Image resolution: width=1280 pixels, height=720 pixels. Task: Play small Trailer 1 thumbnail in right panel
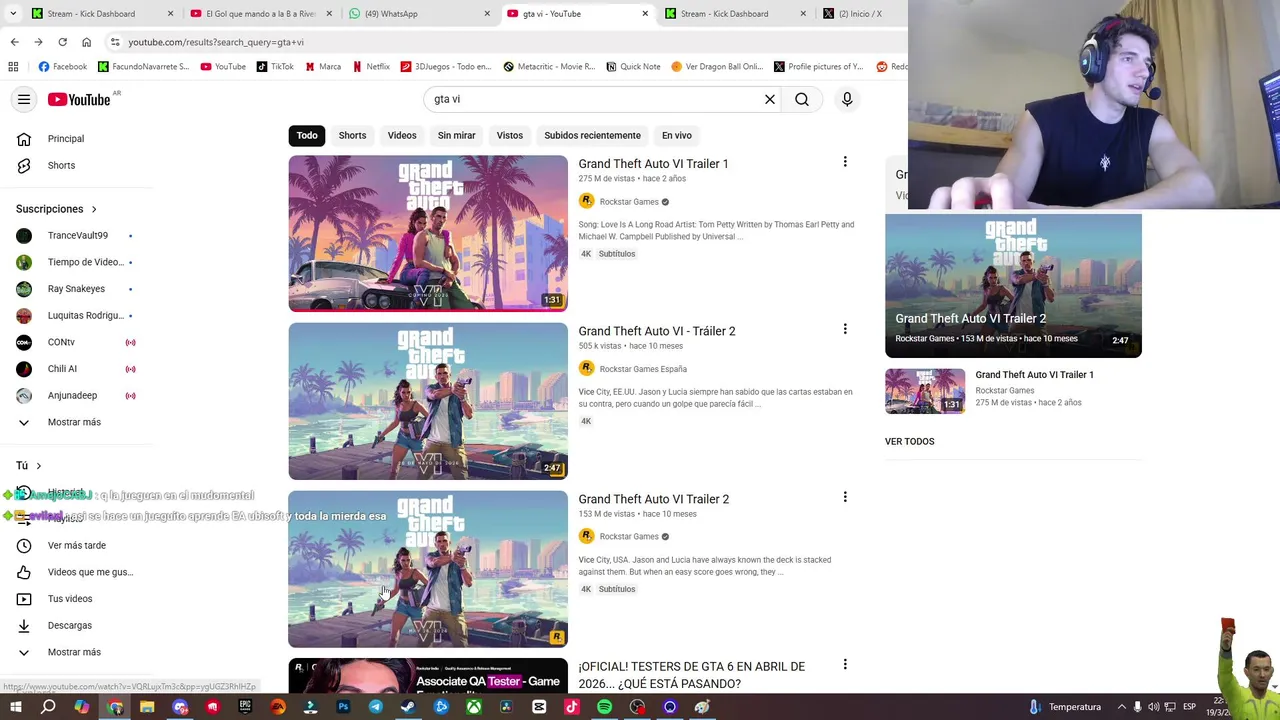tap(925, 391)
